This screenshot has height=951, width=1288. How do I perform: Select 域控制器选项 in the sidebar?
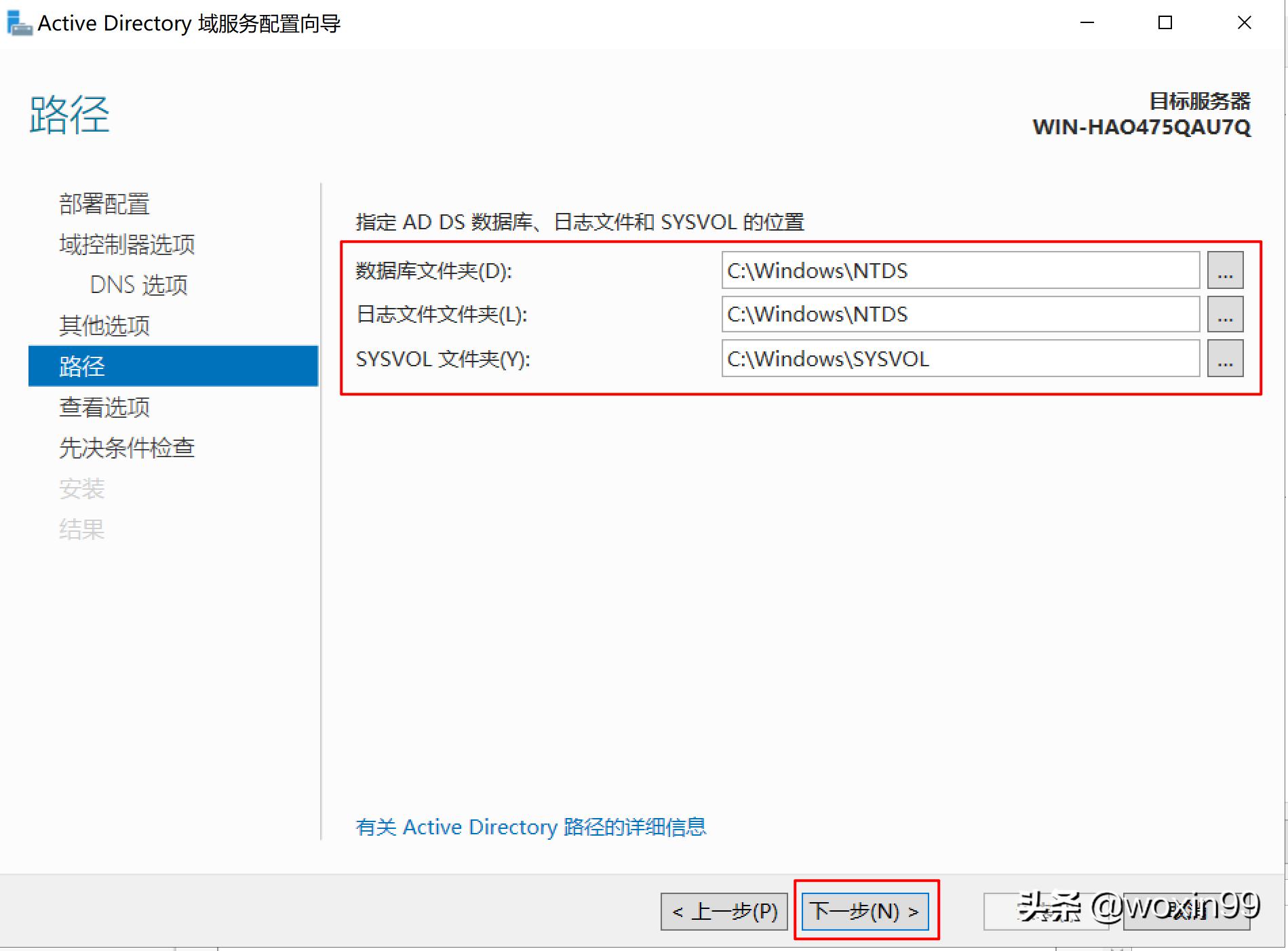tap(126, 244)
